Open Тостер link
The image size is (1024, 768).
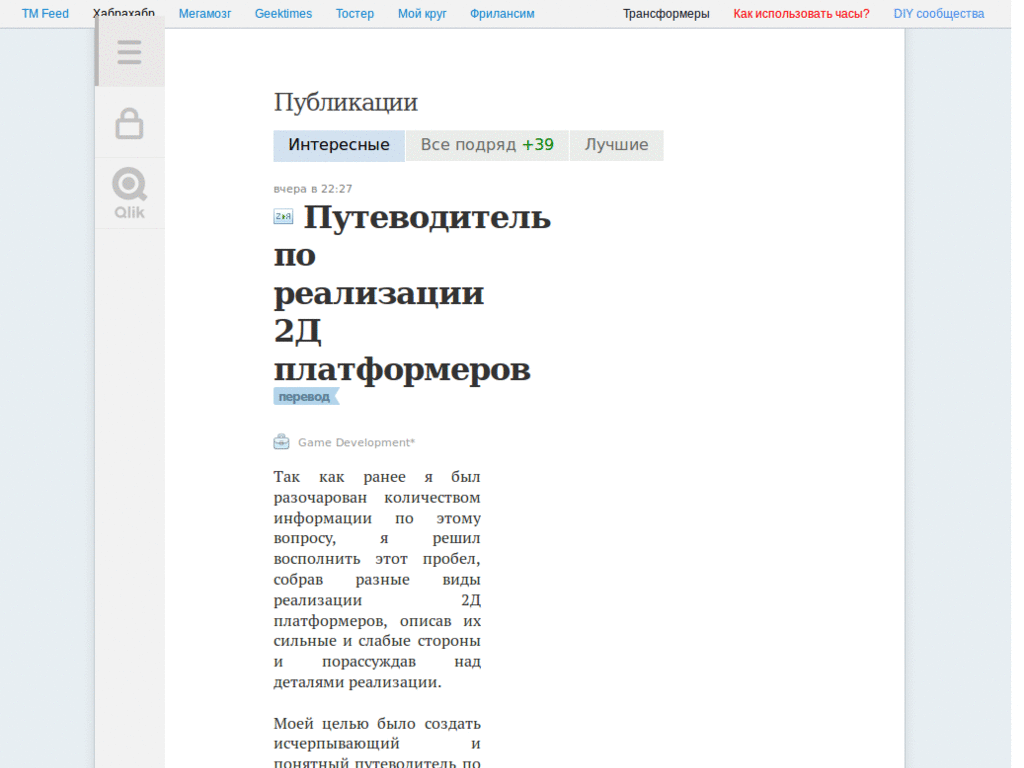pyautogui.click(x=355, y=14)
